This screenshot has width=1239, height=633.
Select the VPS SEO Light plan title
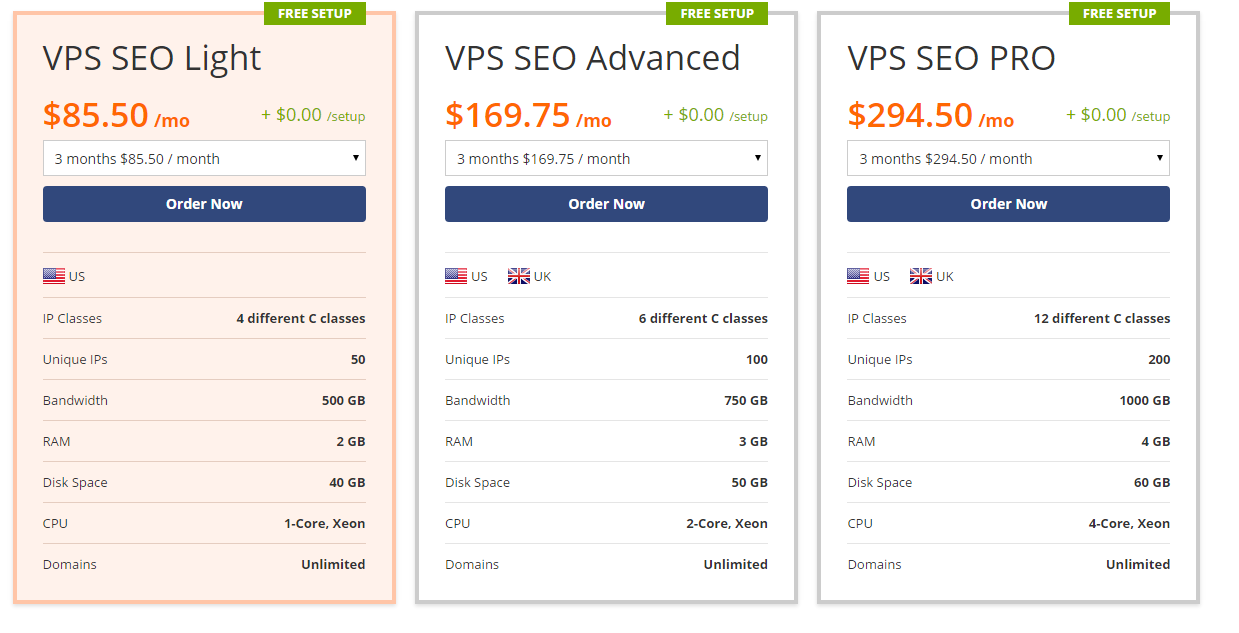pos(152,58)
